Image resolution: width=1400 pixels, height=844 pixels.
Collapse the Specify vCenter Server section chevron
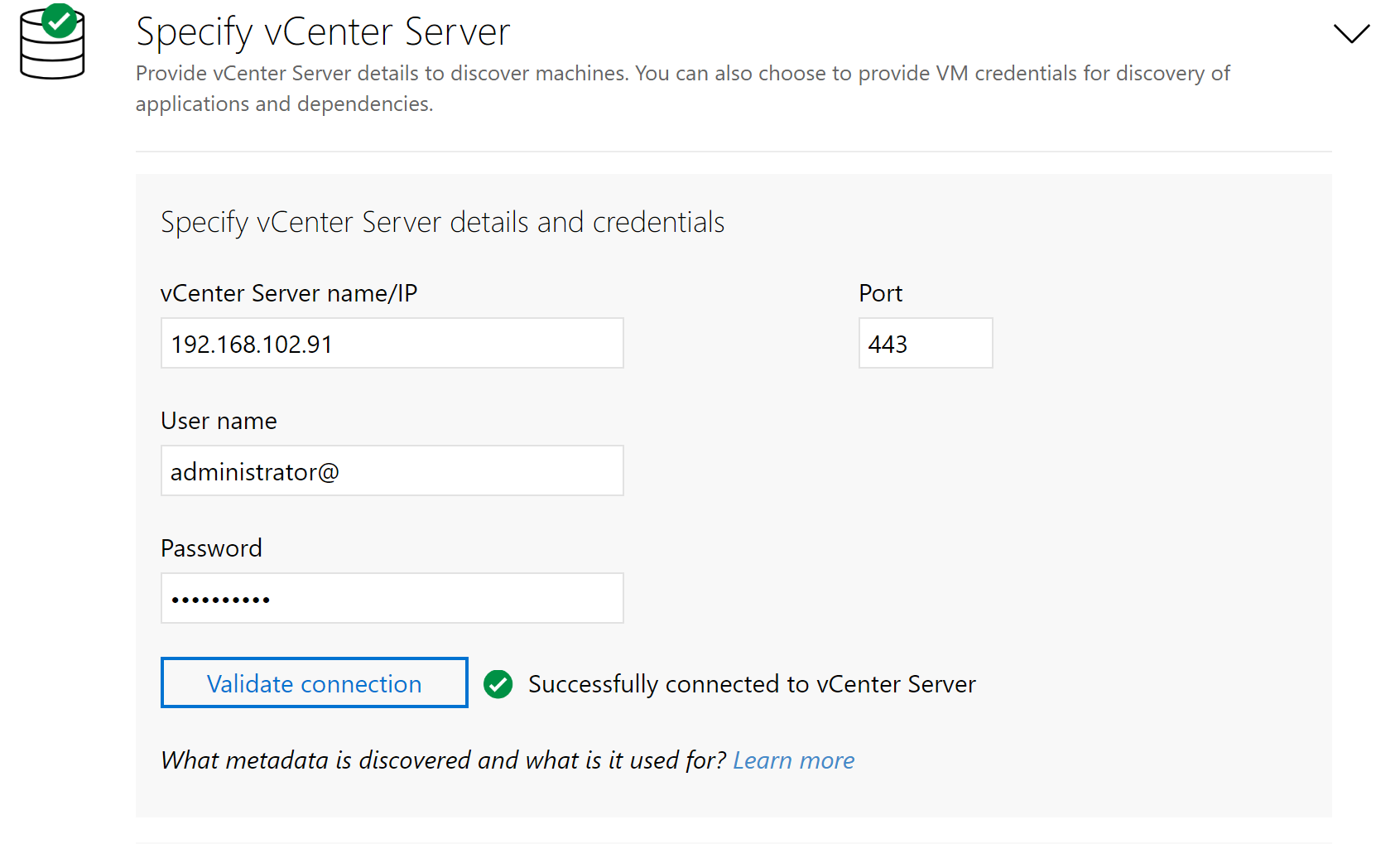[x=1351, y=34]
